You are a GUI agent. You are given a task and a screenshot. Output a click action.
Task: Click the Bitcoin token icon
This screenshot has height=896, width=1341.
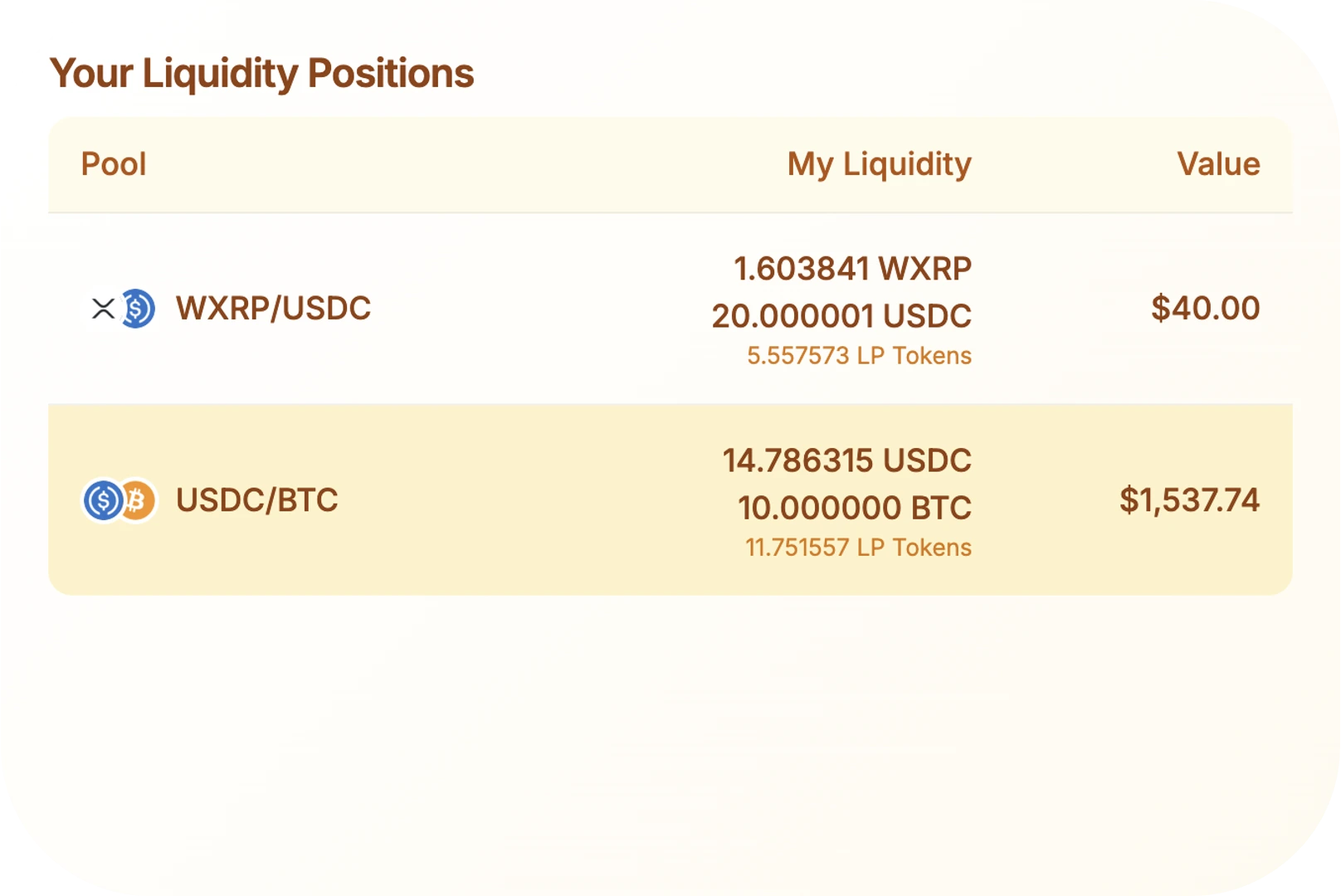137,500
